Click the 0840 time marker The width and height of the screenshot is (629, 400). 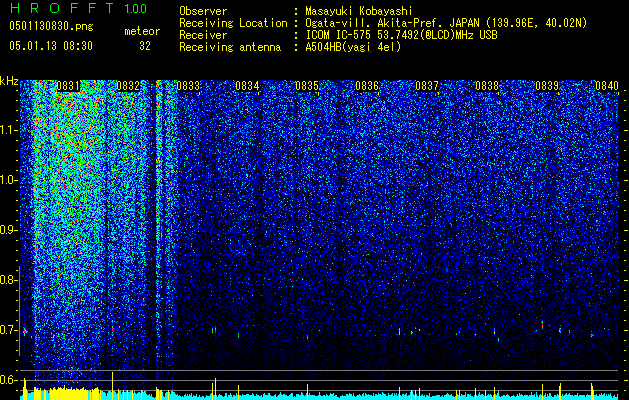coord(607,86)
